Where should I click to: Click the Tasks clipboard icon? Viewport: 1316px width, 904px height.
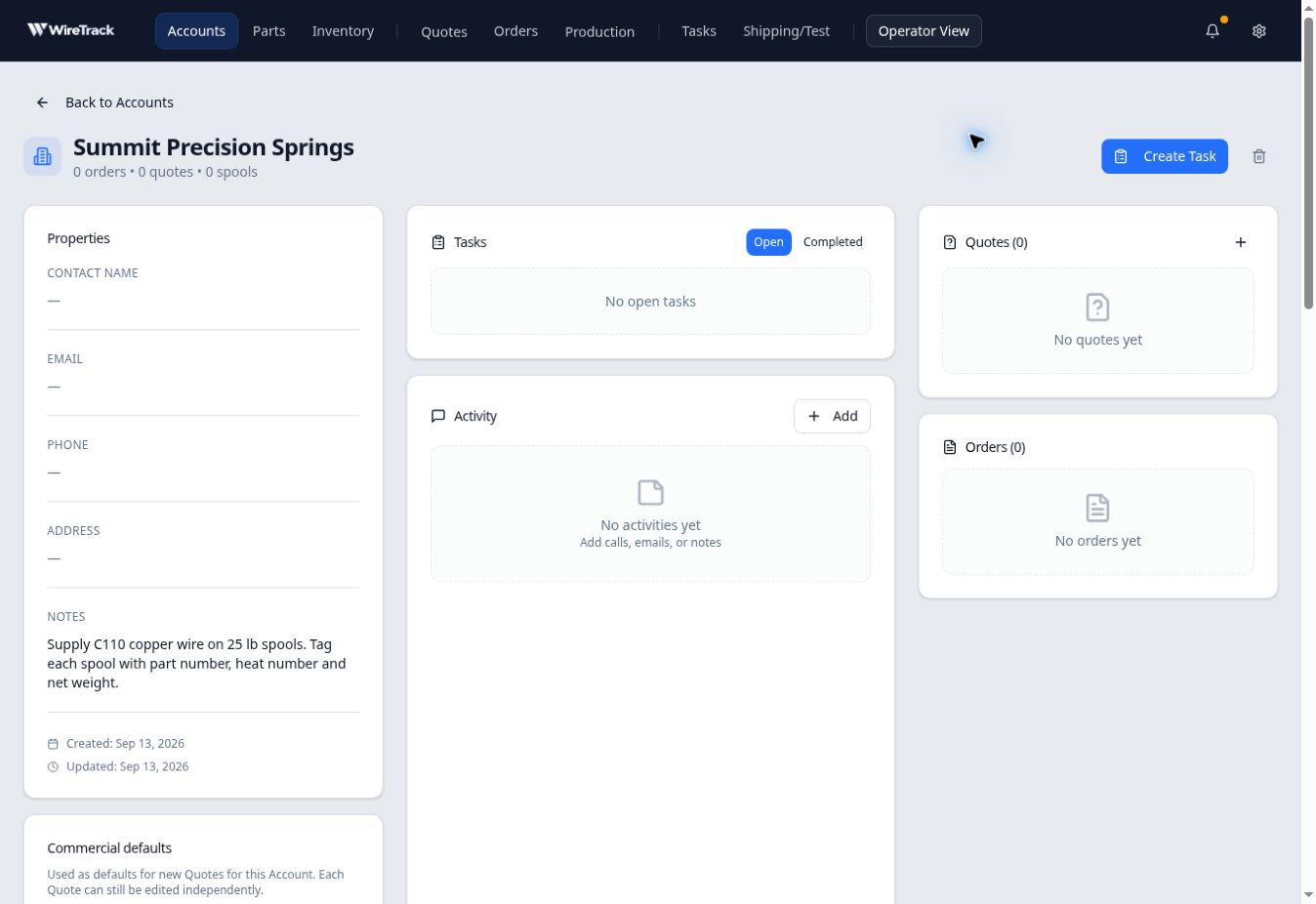(438, 242)
